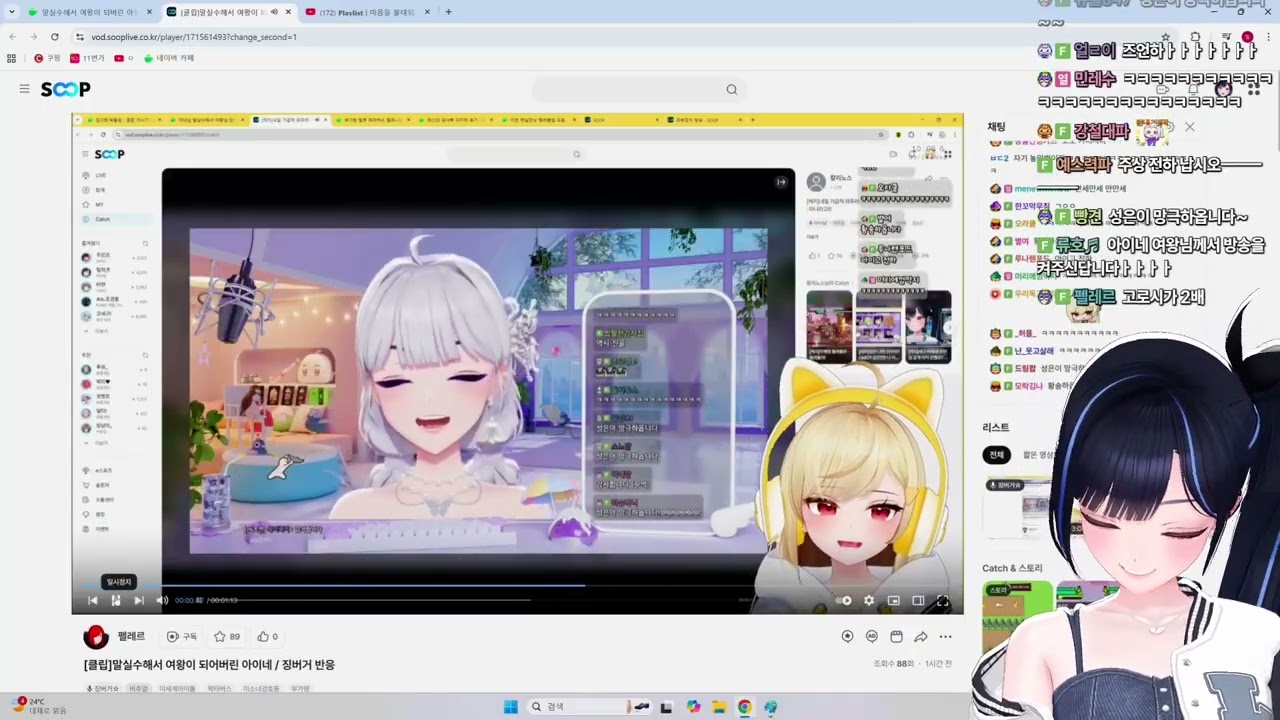Click the clip/save icon below video
The height and width of the screenshot is (720, 1280).
(x=896, y=636)
